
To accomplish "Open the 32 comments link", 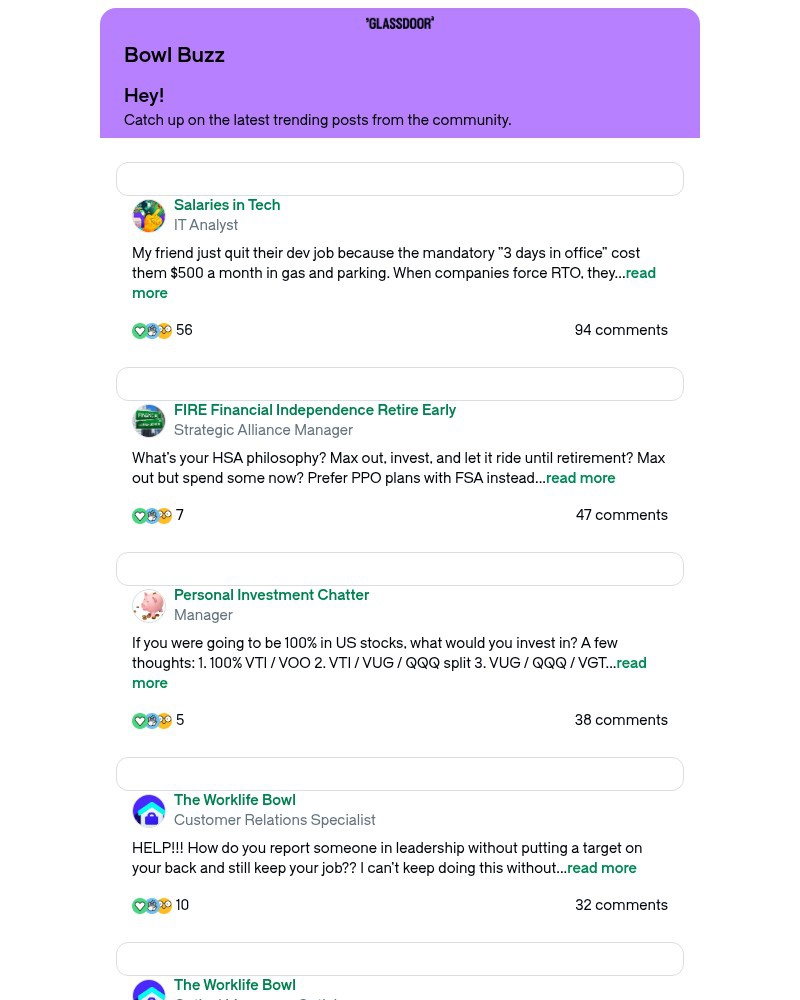I will point(621,905).
